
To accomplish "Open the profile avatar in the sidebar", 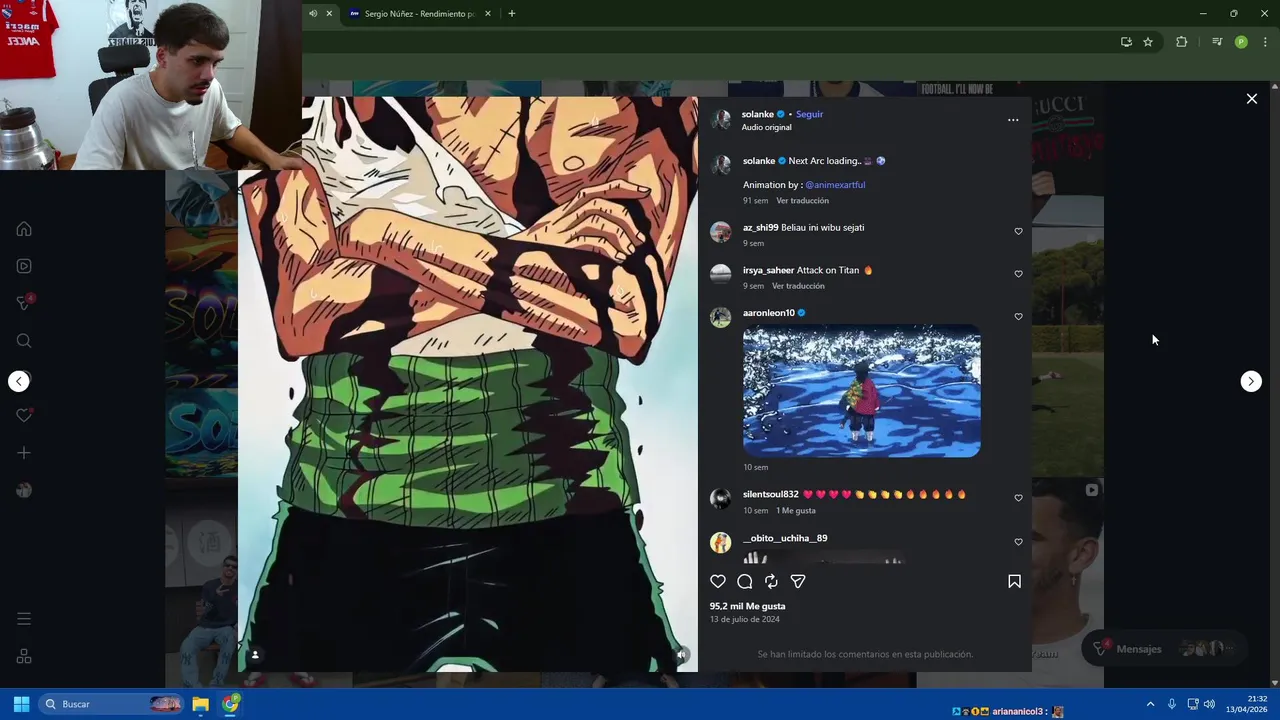I will click(24, 490).
